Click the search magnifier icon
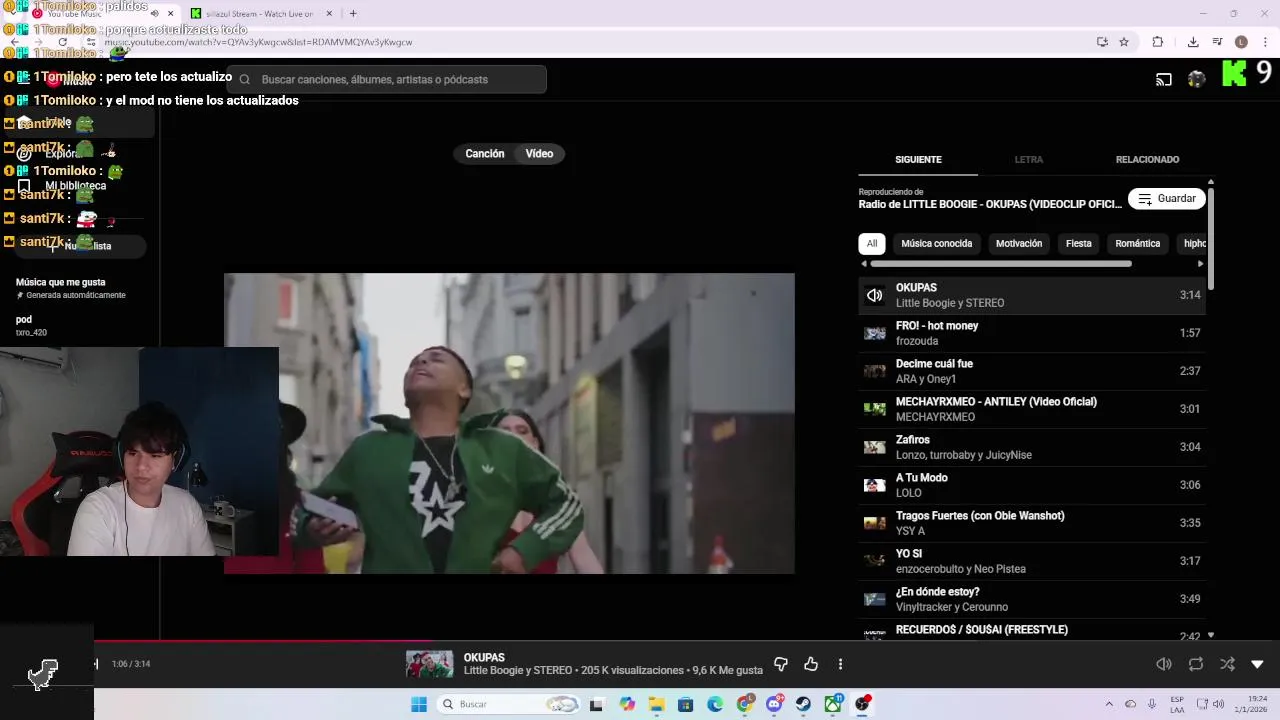1280x720 pixels. pos(245,80)
